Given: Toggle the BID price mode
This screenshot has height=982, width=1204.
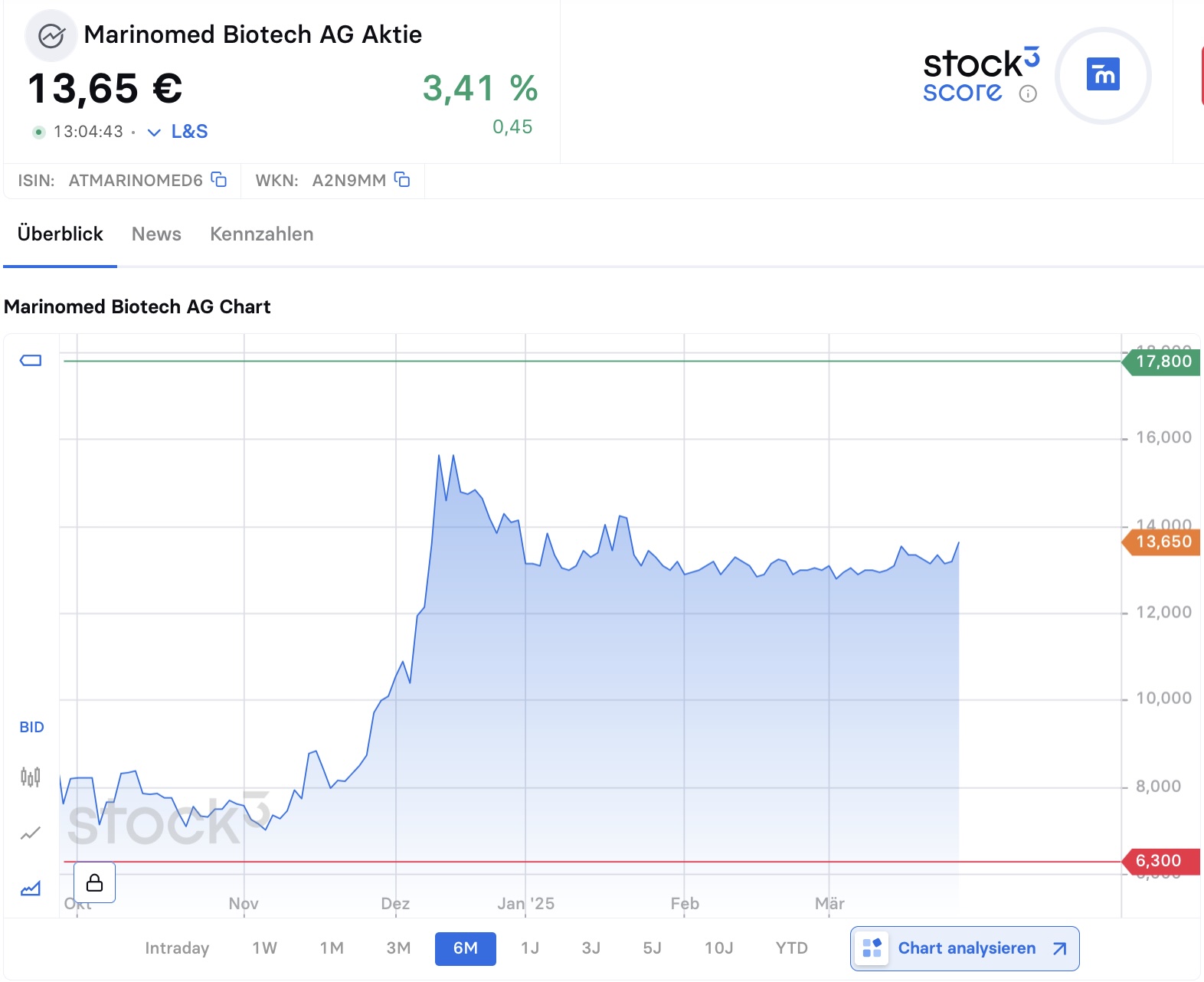Looking at the screenshot, I should 31,727.
